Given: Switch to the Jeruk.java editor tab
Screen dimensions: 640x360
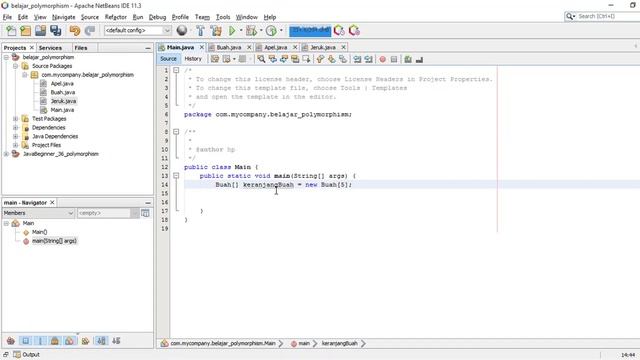Looking at the screenshot, I should pos(322,48).
